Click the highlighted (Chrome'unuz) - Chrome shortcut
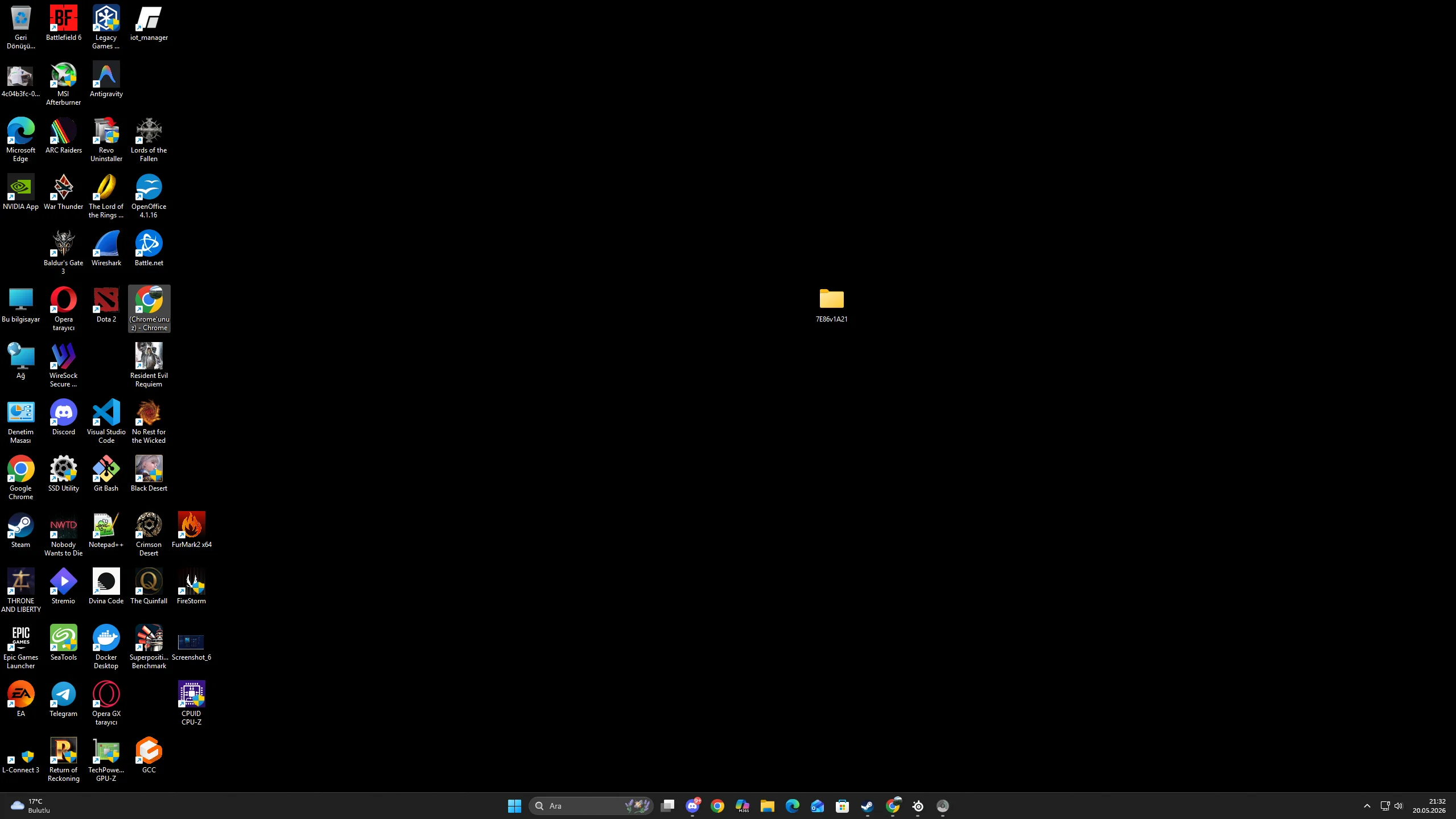Screen dimensions: 1456x819 [x=149, y=309]
